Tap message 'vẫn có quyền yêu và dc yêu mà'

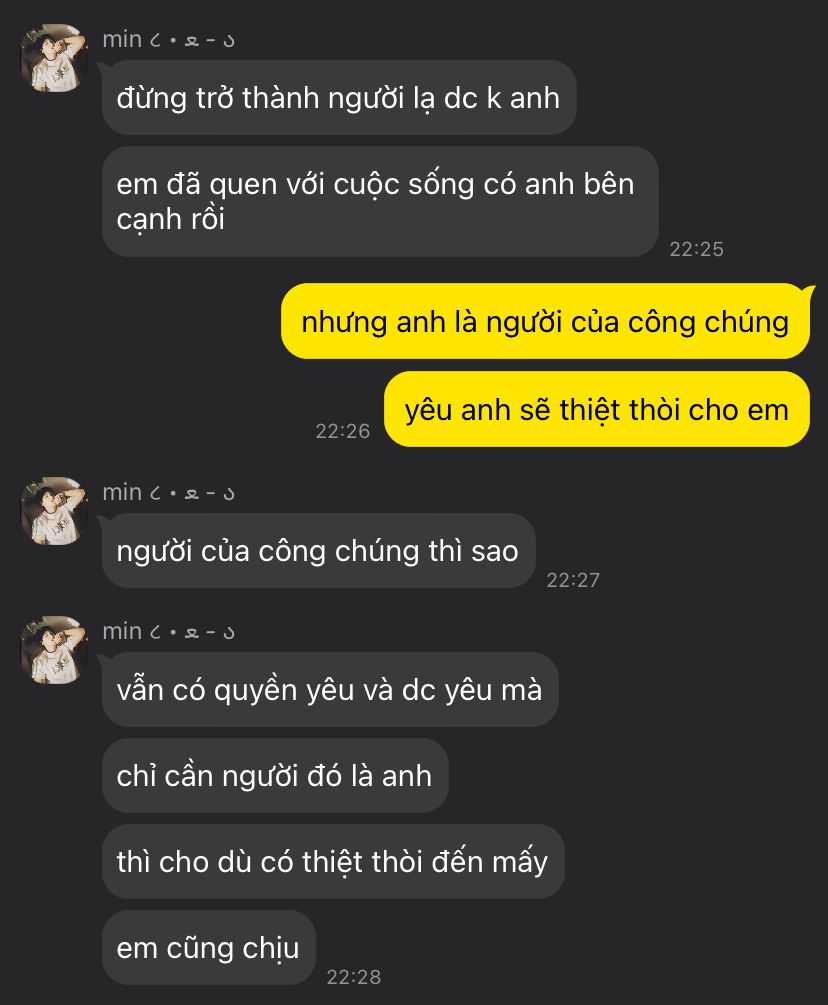[330, 690]
